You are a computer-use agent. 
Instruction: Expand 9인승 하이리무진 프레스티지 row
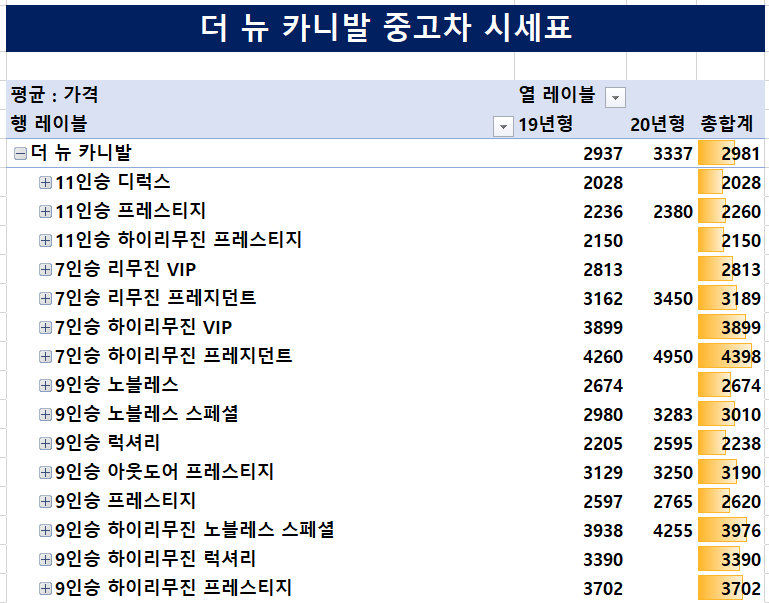pyautogui.click(x=45, y=588)
